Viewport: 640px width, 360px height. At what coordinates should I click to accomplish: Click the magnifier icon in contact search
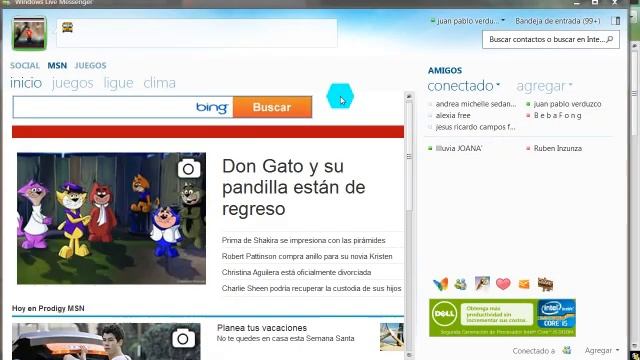coord(610,40)
